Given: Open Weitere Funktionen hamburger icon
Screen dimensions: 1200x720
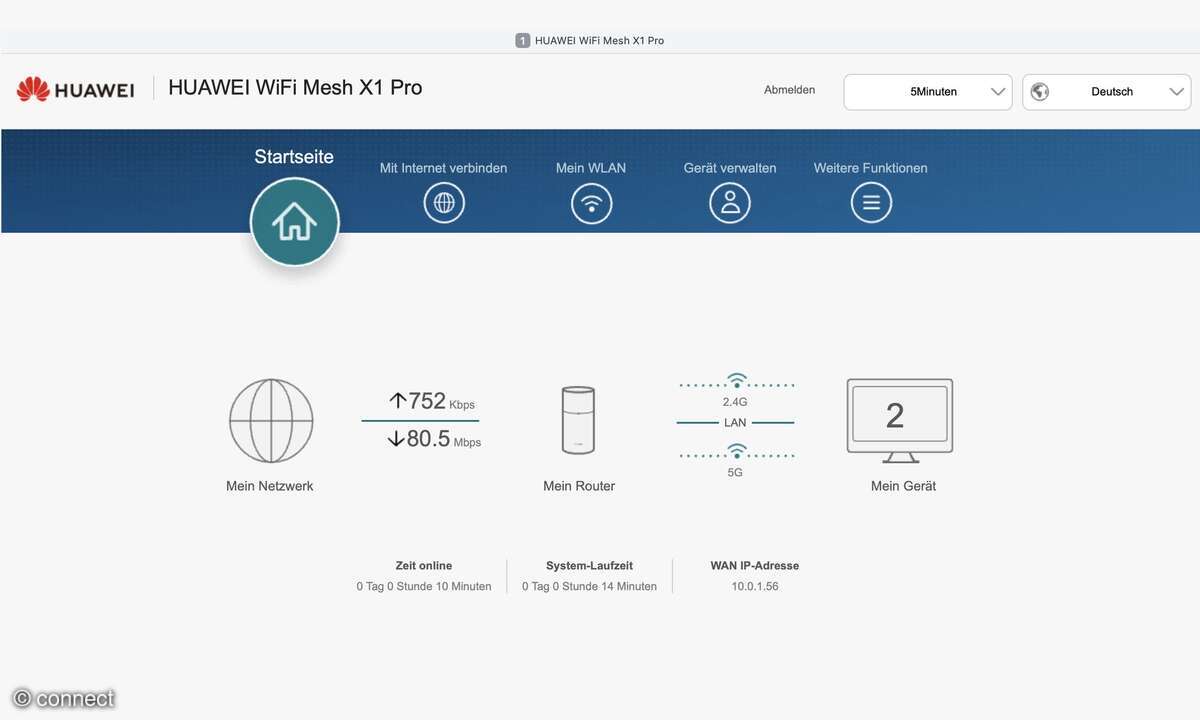Looking at the screenshot, I should pyautogui.click(x=871, y=203).
